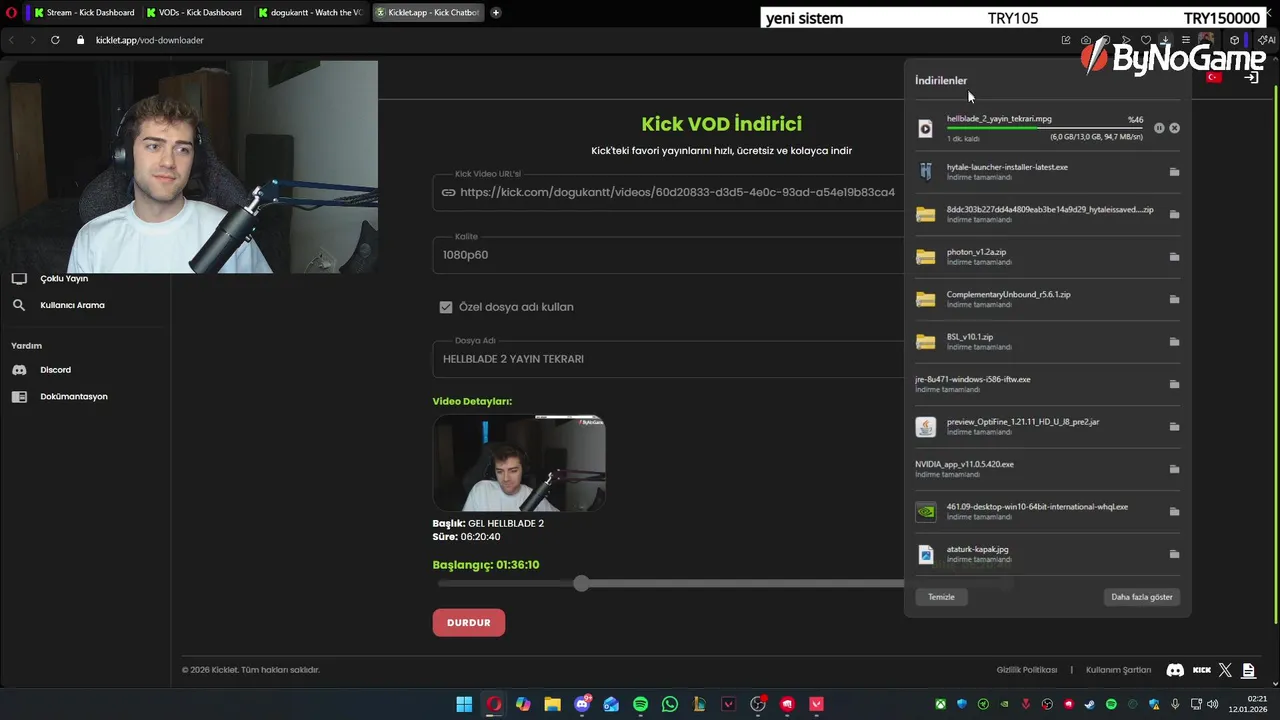Open X social icon in footer
Image resolution: width=1280 pixels, height=720 pixels.
(1226, 670)
